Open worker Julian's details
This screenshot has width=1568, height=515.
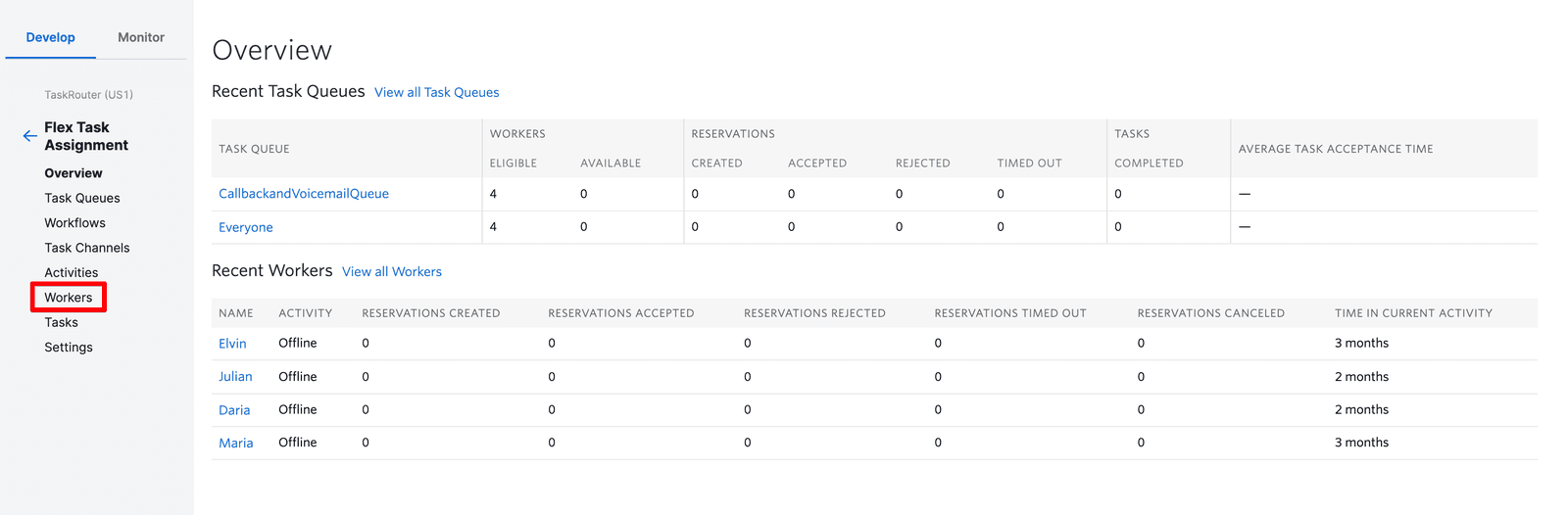click(235, 377)
